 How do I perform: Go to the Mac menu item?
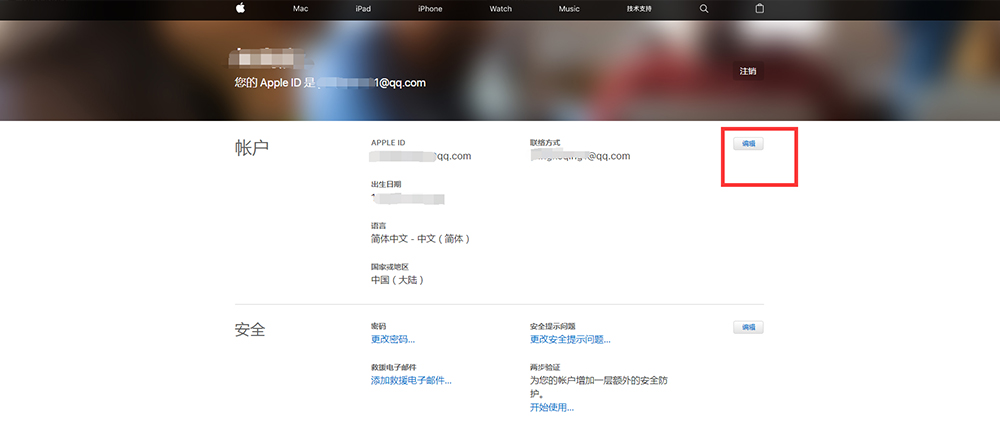pyautogui.click(x=300, y=8)
